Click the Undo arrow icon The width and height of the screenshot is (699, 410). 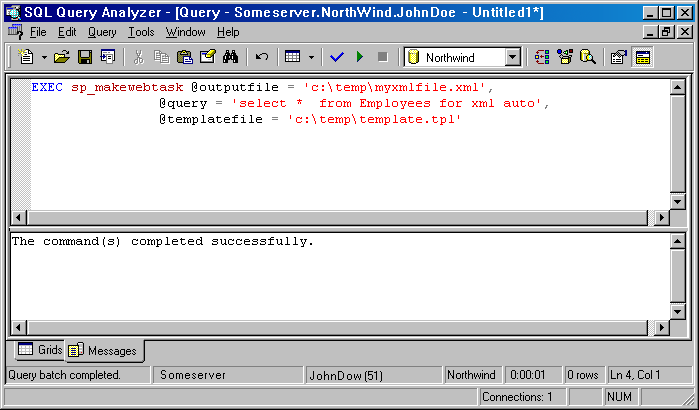tap(262, 58)
